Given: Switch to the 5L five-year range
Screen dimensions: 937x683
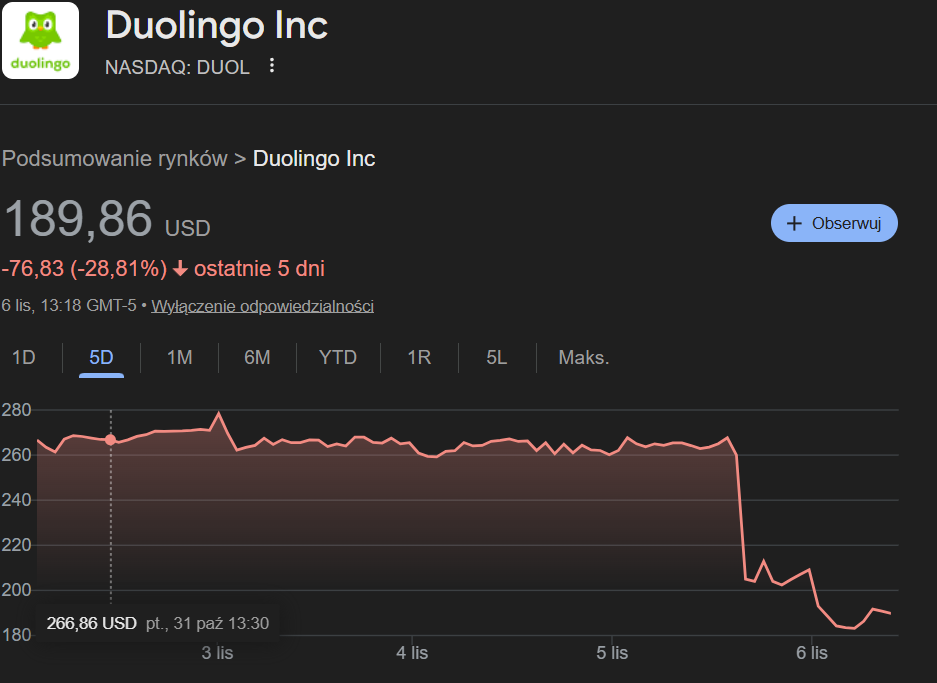Looking at the screenshot, I should point(497,357).
